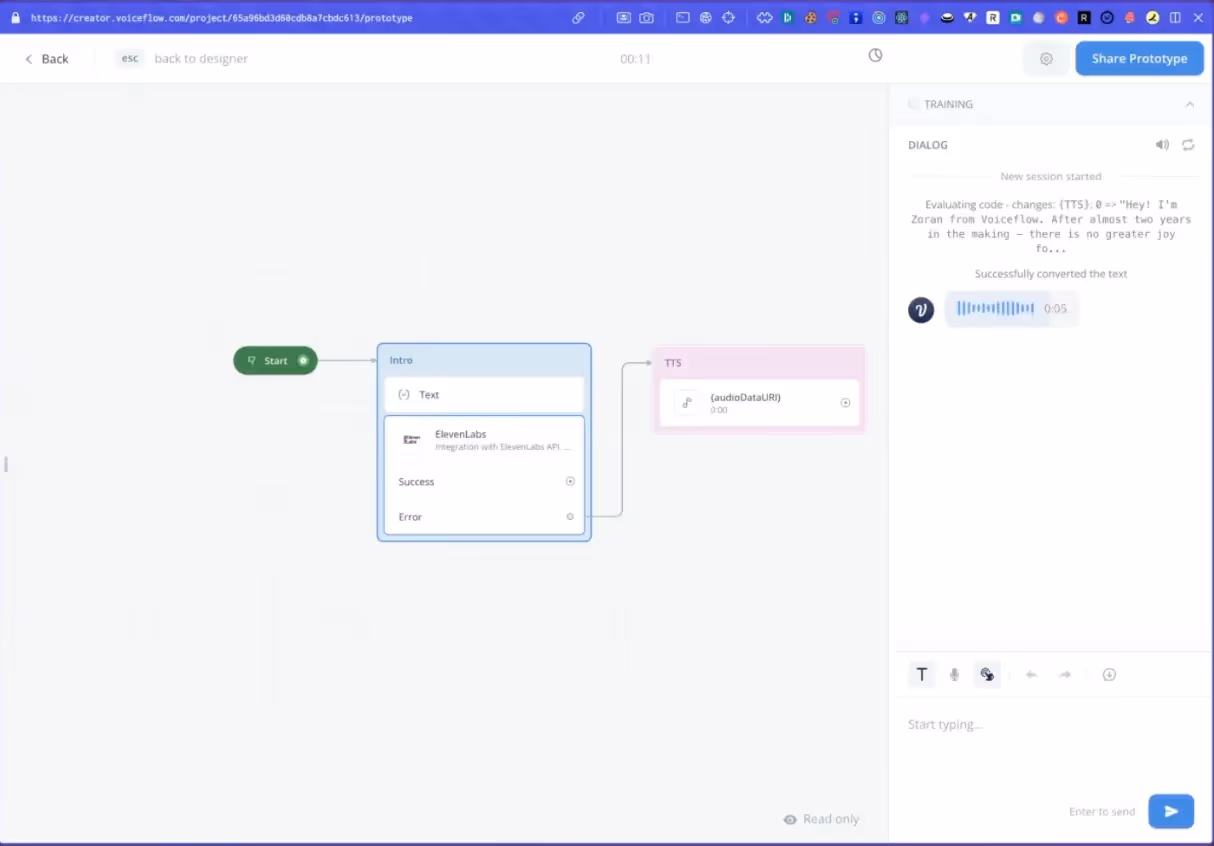1214x846 pixels.
Task: Click the music note audio icon
Action: click(687, 403)
